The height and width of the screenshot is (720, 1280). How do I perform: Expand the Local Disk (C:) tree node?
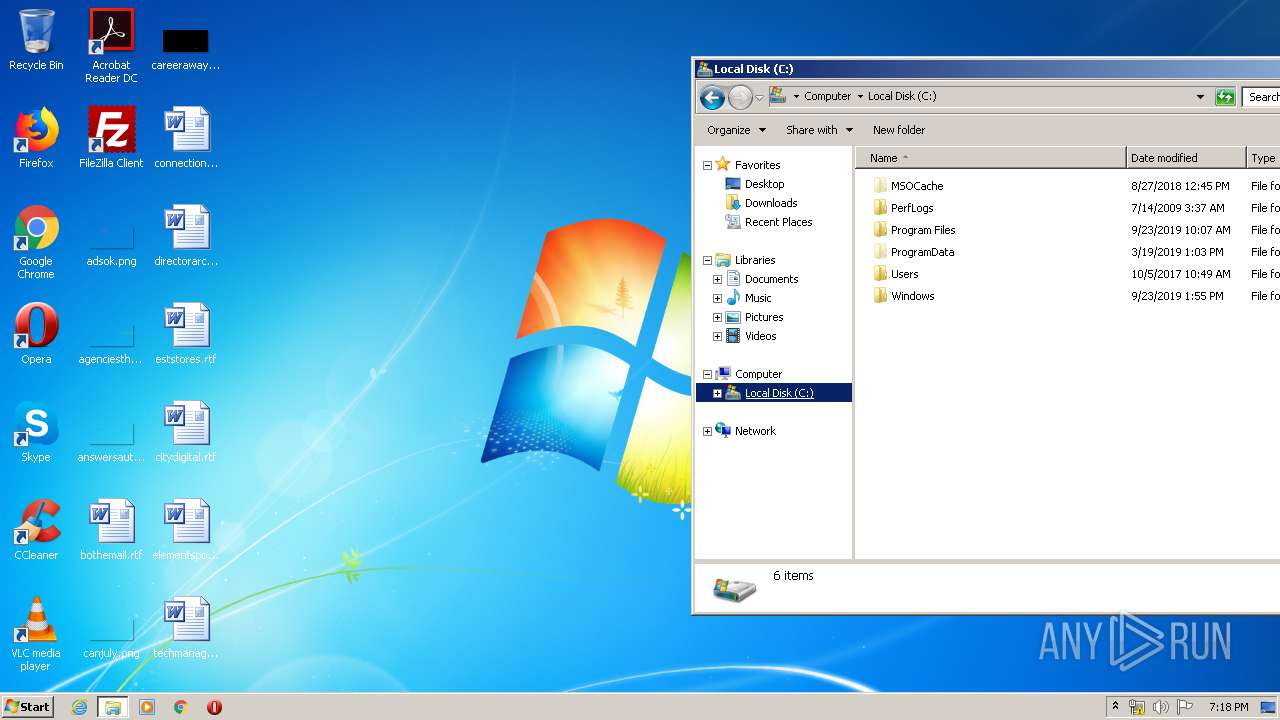(x=717, y=393)
